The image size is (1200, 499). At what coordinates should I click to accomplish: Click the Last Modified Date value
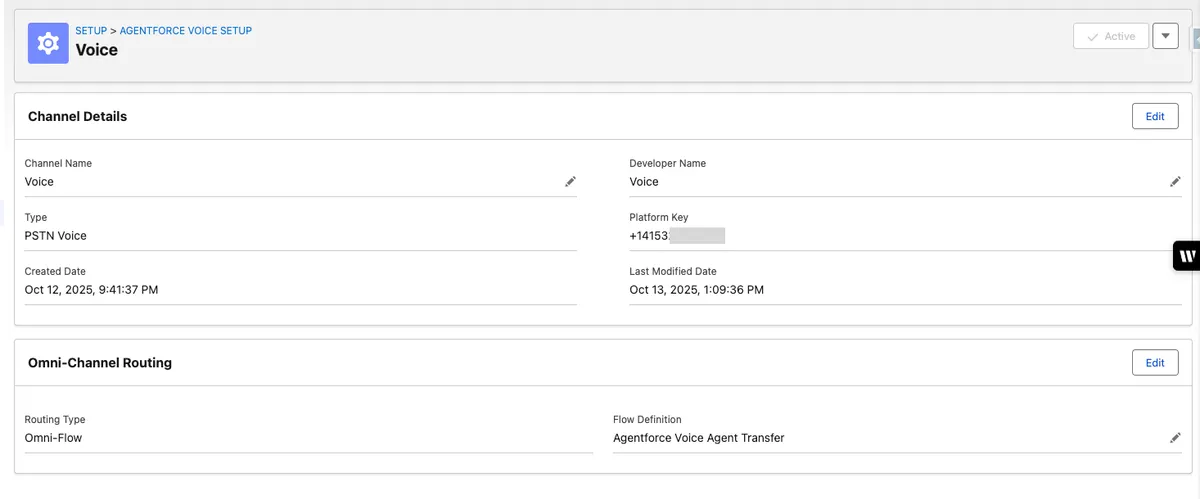pyautogui.click(x=696, y=290)
